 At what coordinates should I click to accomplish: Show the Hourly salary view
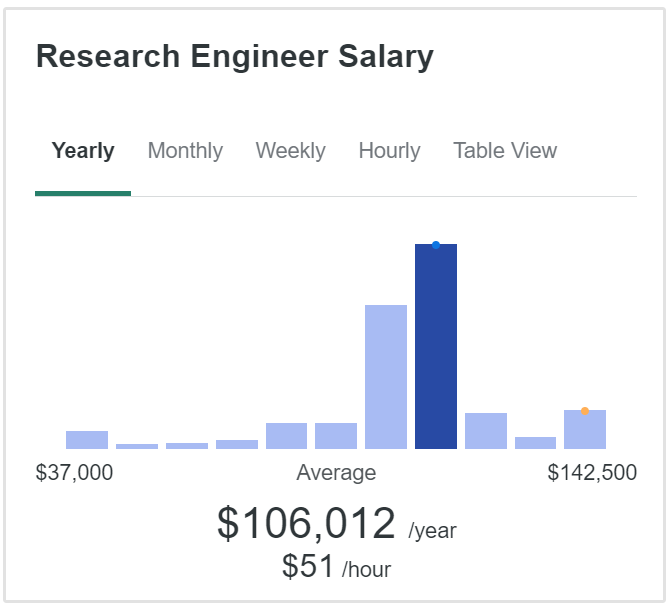[x=389, y=151]
